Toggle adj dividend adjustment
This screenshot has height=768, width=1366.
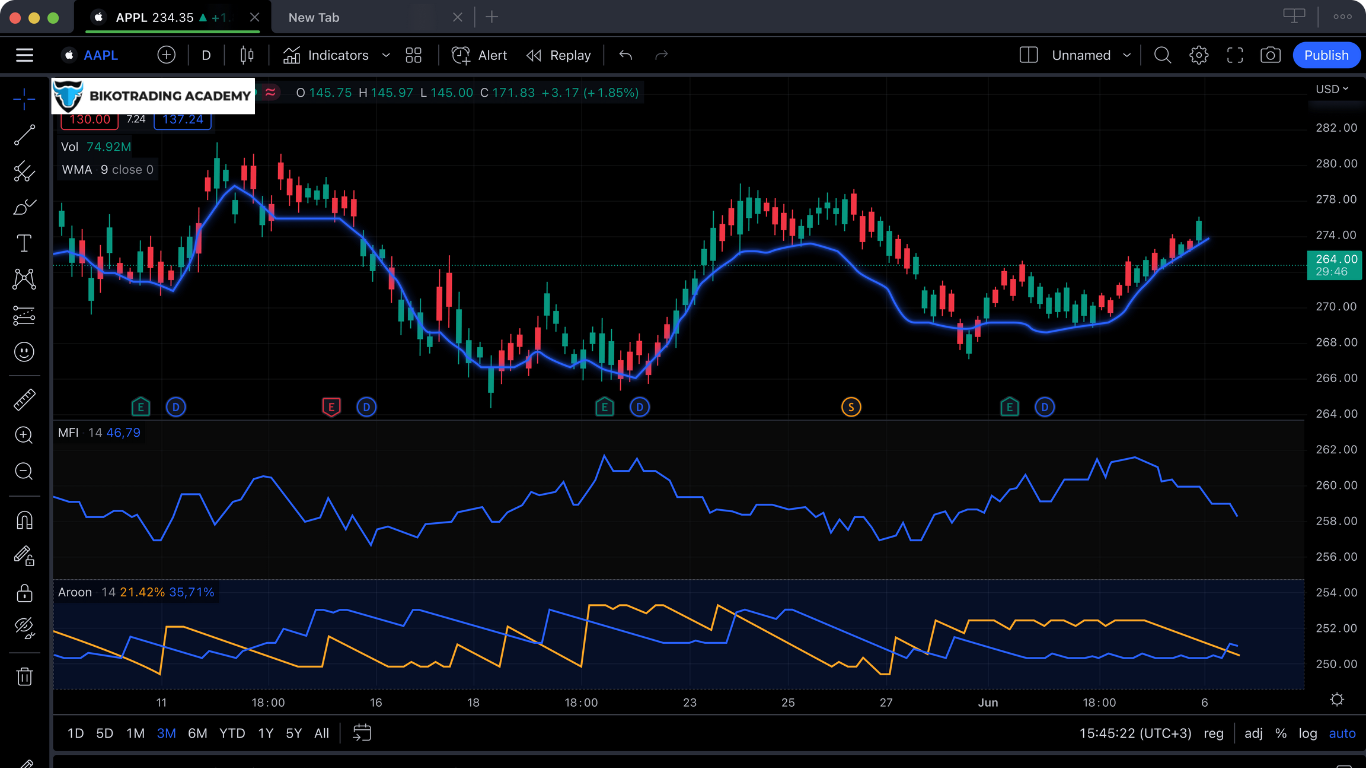1253,733
